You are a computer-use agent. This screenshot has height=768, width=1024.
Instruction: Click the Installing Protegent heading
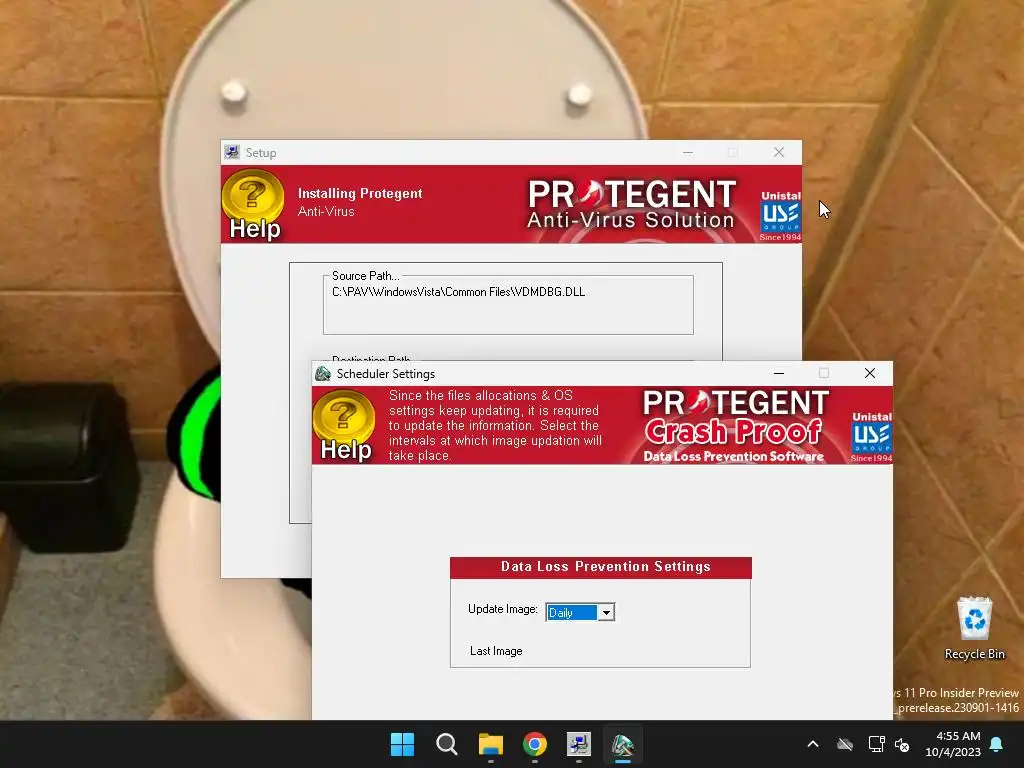pyautogui.click(x=360, y=193)
